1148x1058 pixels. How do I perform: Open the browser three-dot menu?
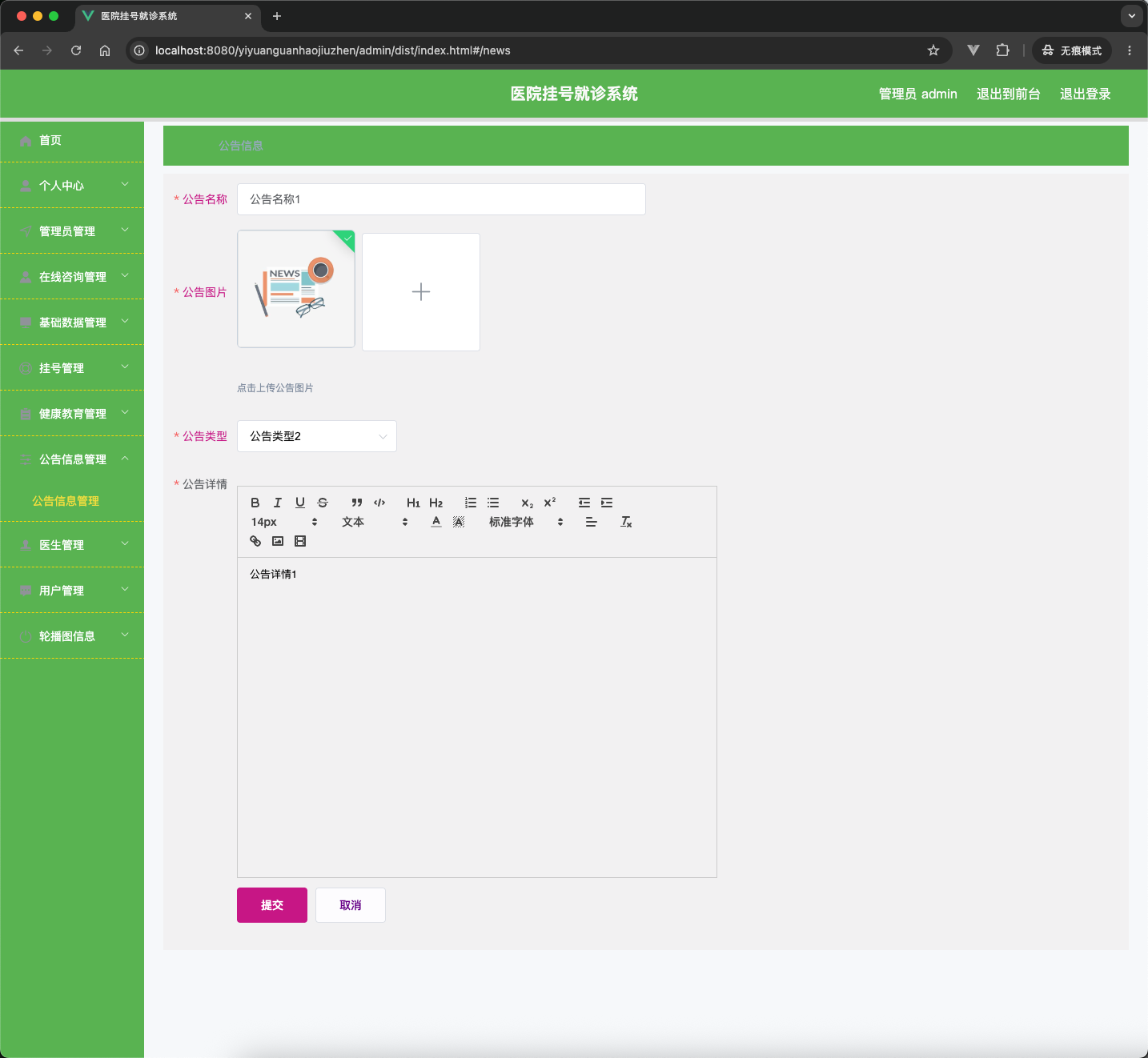tap(1130, 50)
